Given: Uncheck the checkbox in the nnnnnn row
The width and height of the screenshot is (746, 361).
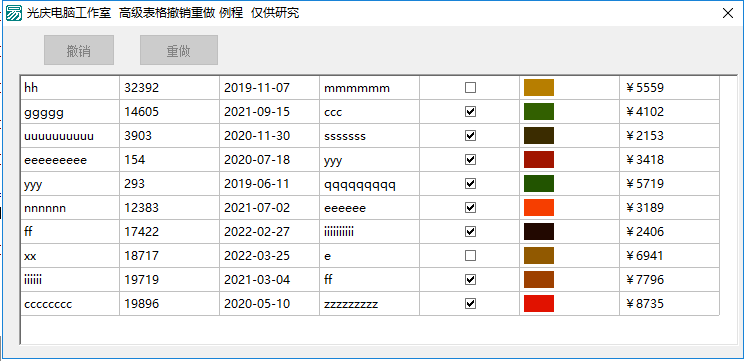Looking at the screenshot, I should [470, 208].
